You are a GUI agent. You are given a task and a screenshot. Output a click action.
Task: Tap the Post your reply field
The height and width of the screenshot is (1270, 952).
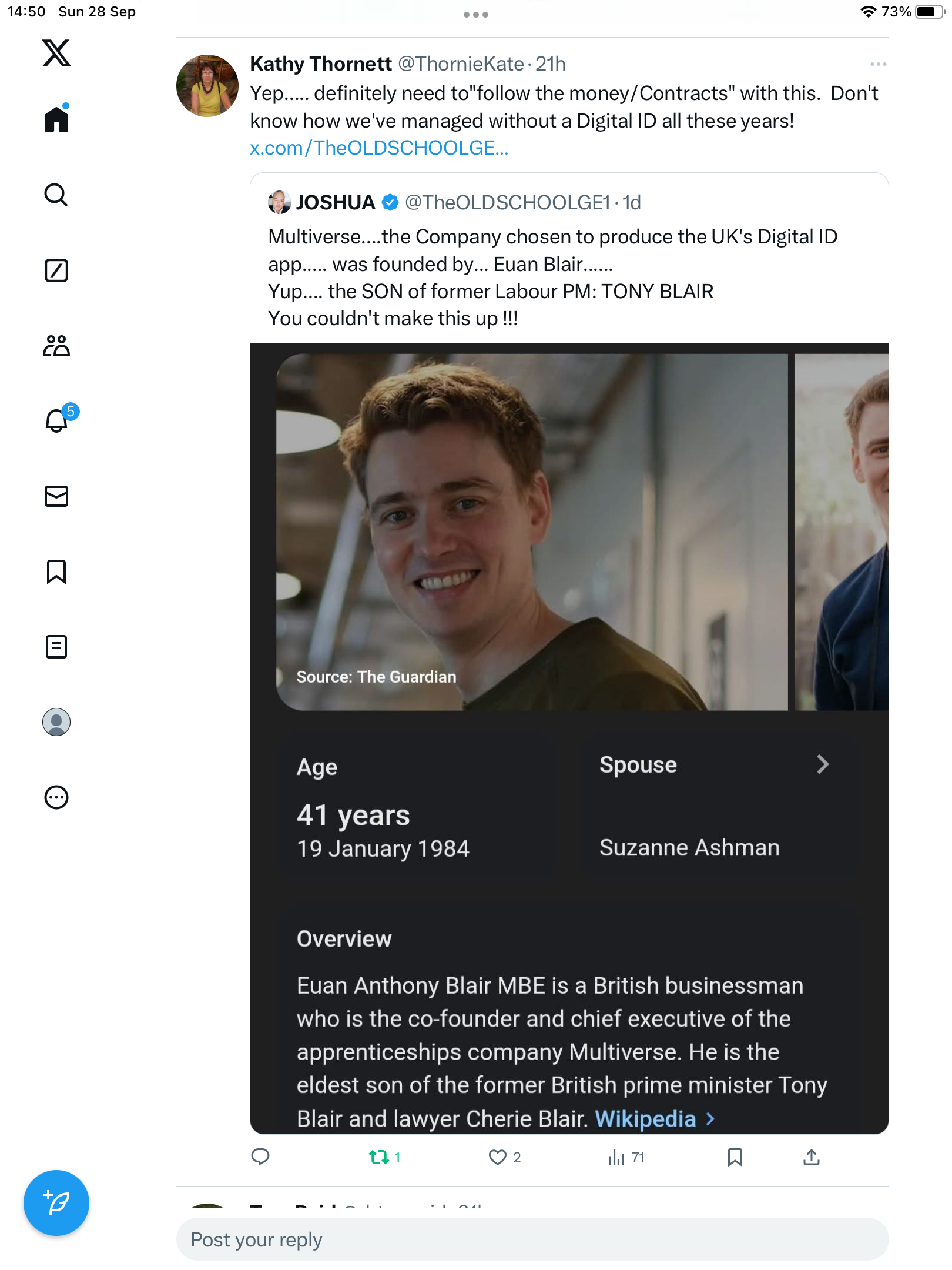532,1239
